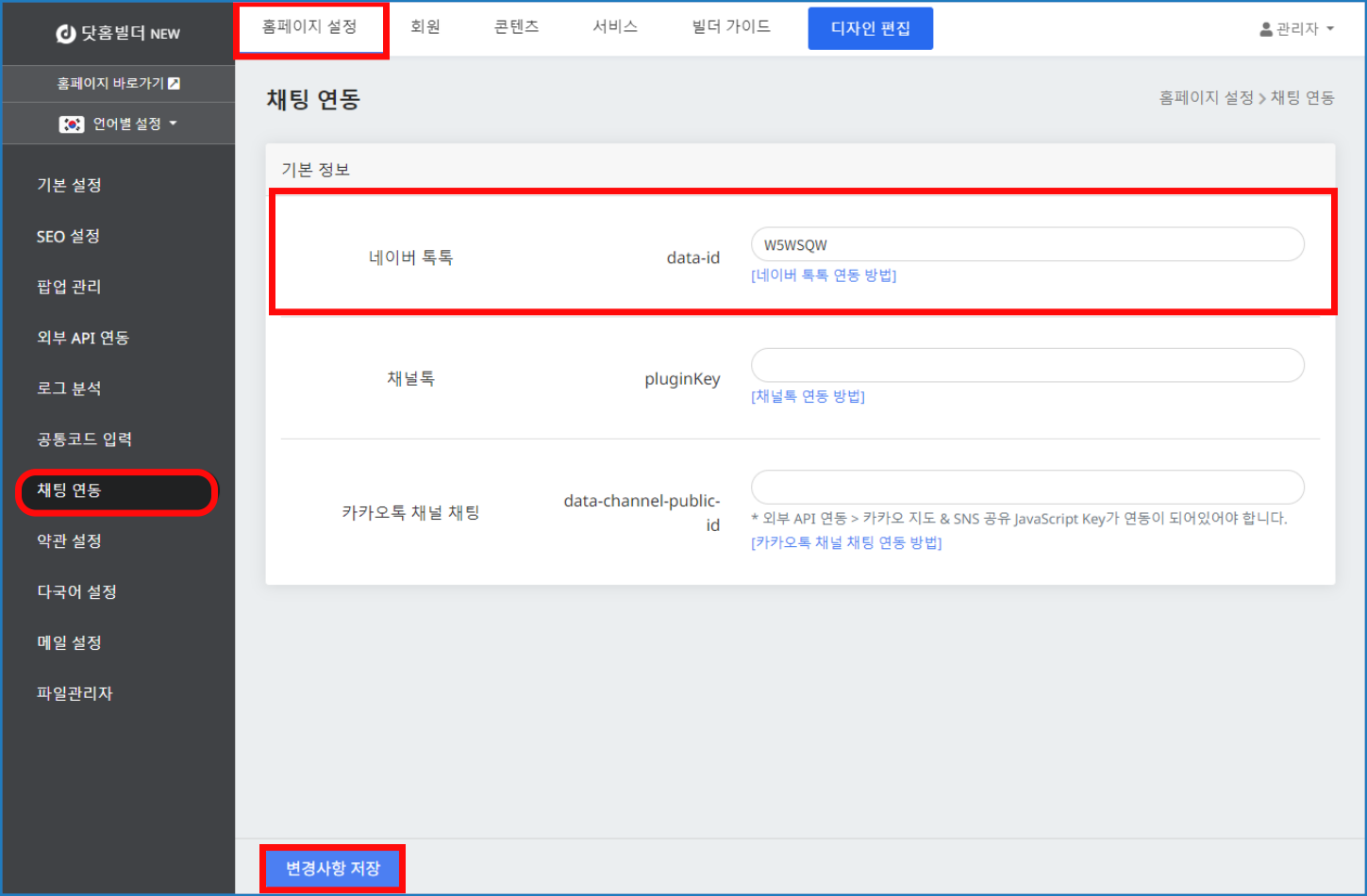Select 채팅 연동 in the sidebar
1367x896 pixels.
69,490
